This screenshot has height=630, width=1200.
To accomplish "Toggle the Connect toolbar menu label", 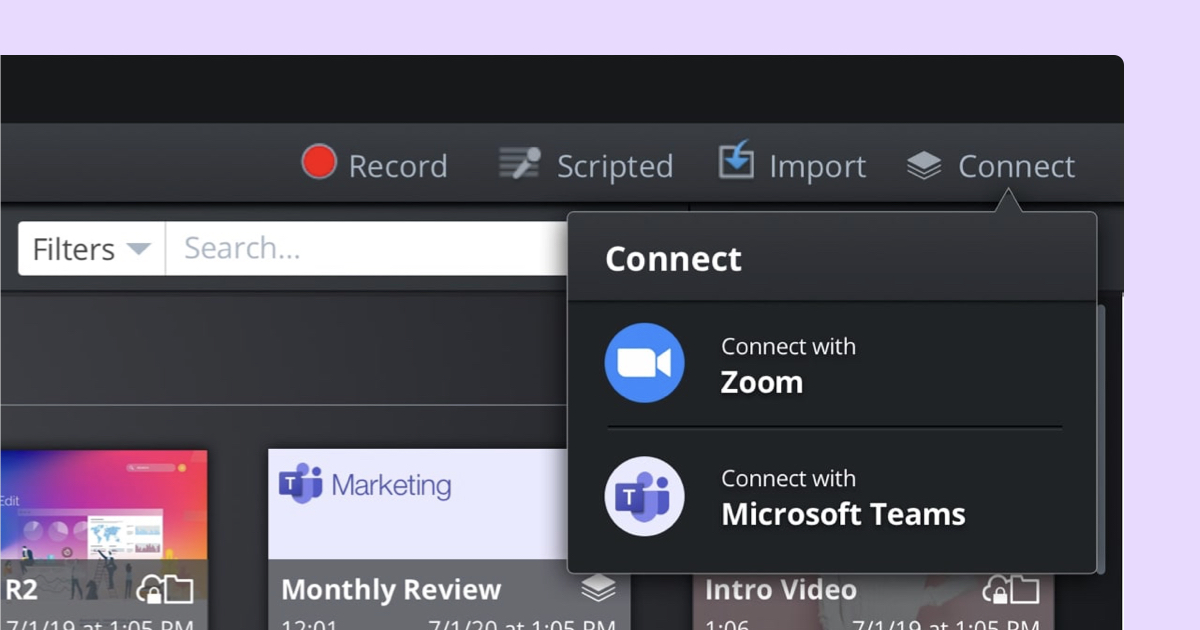I will [1016, 166].
